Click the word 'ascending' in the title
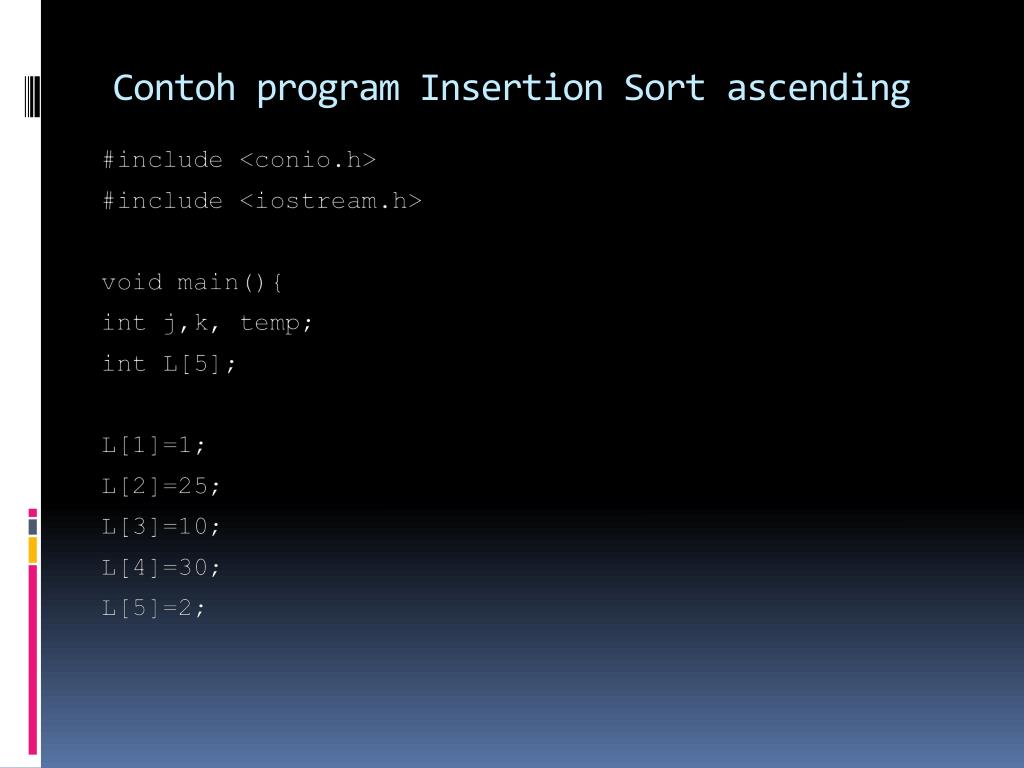The image size is (1024, 768). (818, 89)
